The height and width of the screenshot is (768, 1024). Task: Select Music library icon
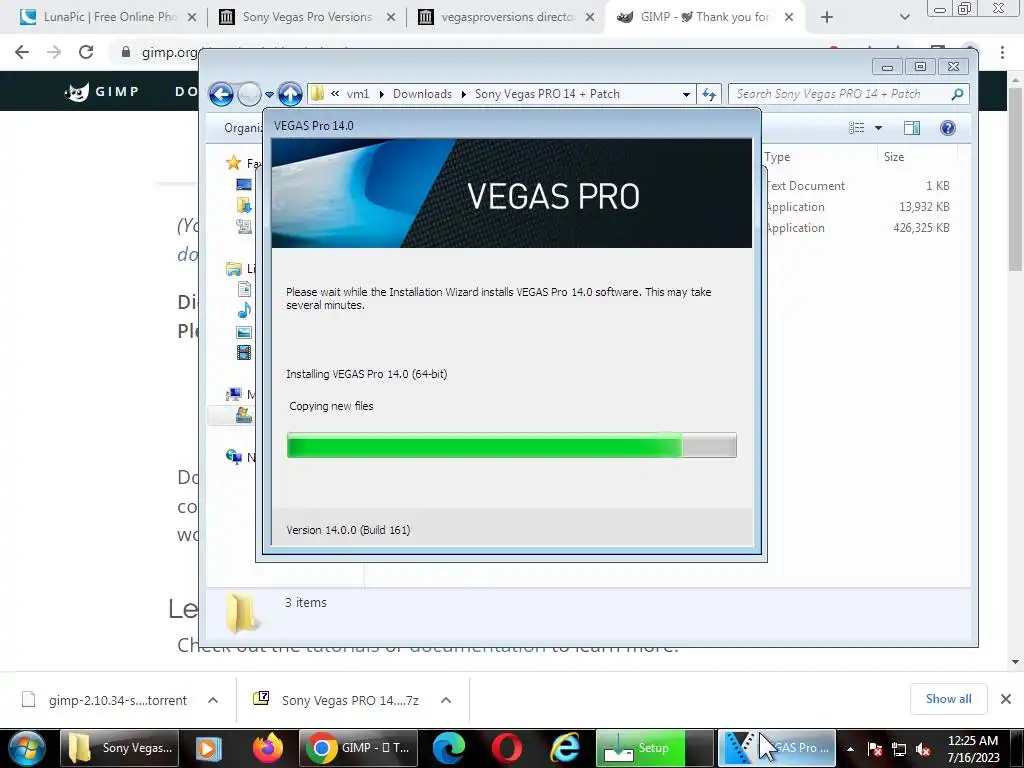pos(244,310)
